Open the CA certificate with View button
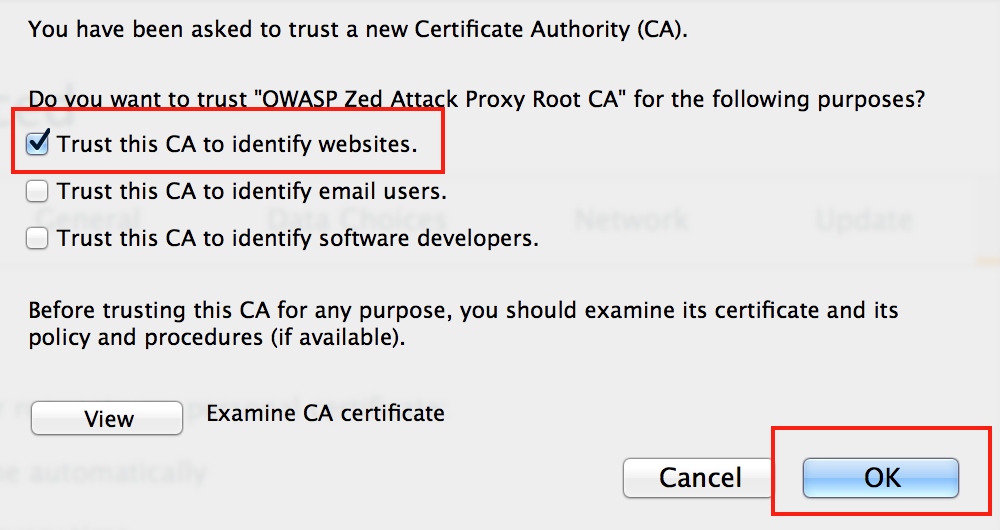Image resolution: width=1000 pixels, height=530 pixels. click(x=107, y=418)
